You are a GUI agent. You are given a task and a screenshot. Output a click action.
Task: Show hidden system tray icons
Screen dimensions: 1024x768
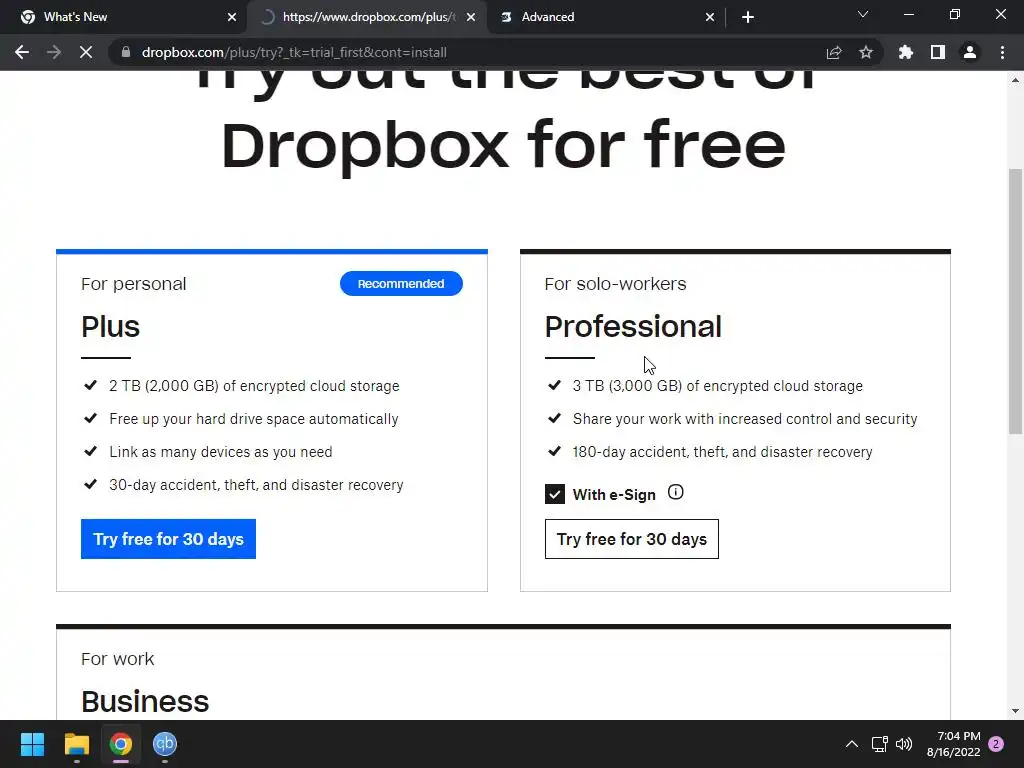click(x=852, y=744)
